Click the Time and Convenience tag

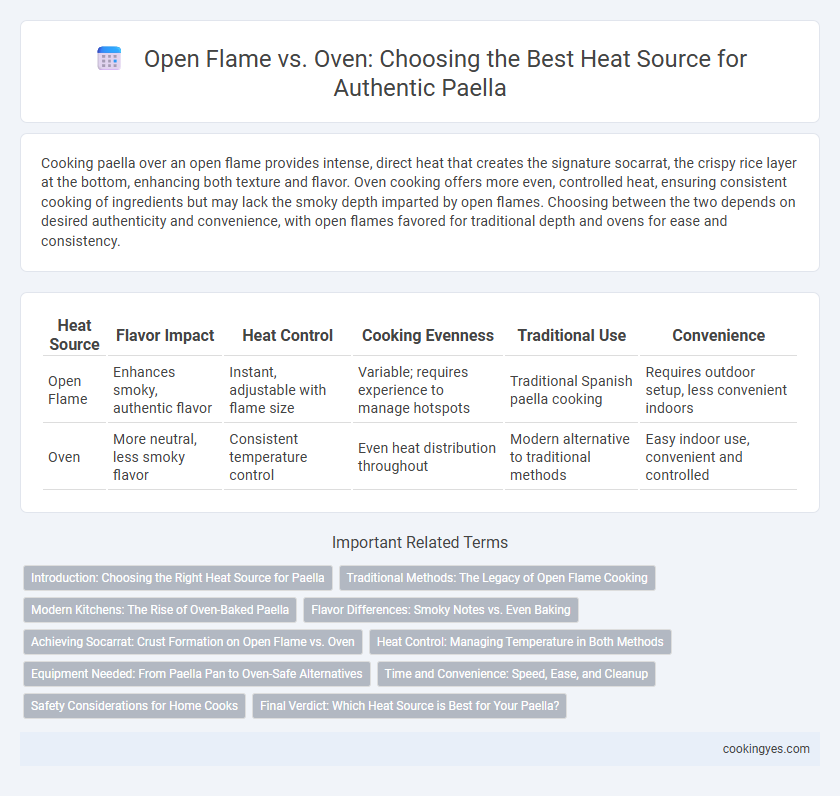(516, 674)
